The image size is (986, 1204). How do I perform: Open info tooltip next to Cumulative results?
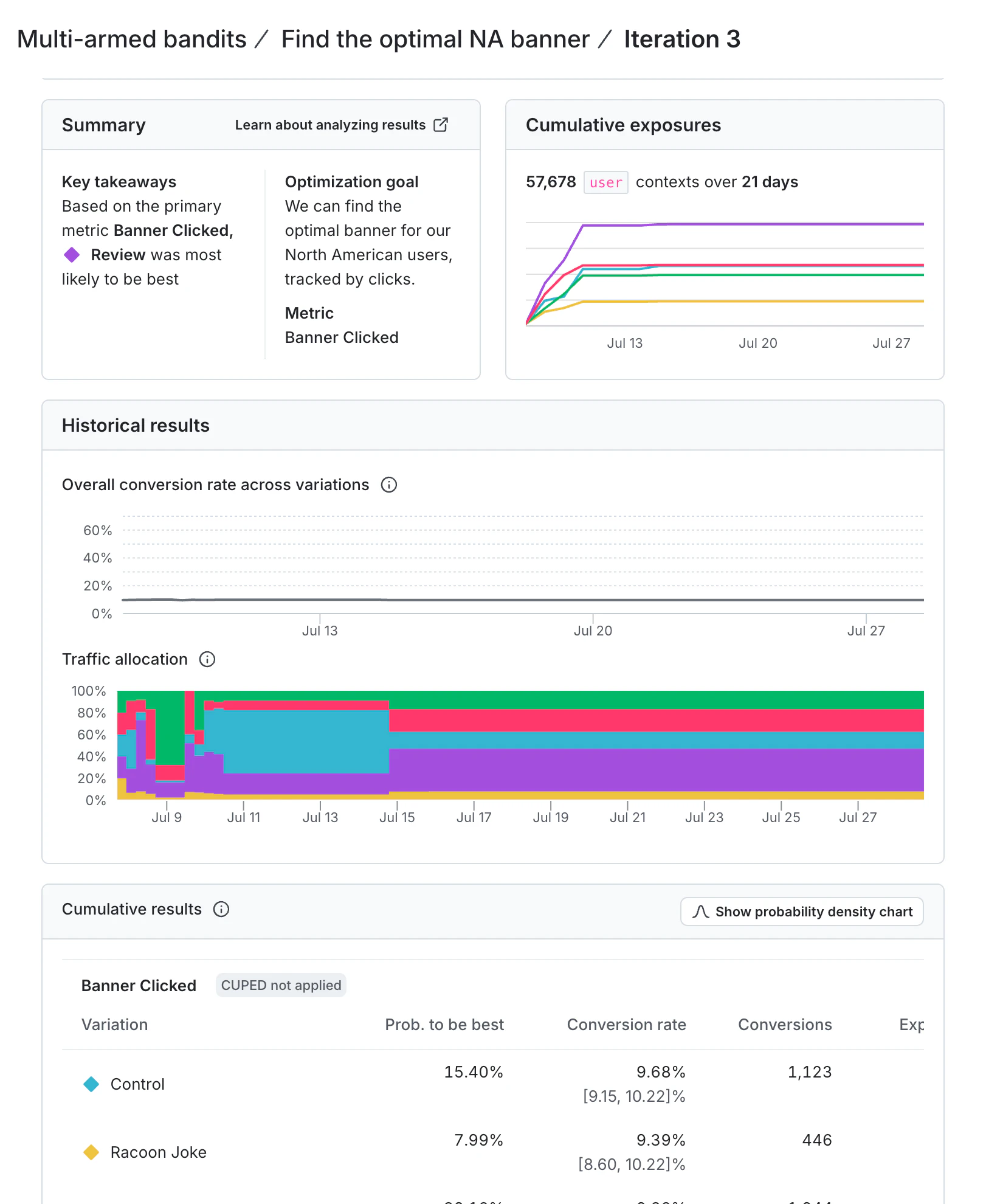221,909
